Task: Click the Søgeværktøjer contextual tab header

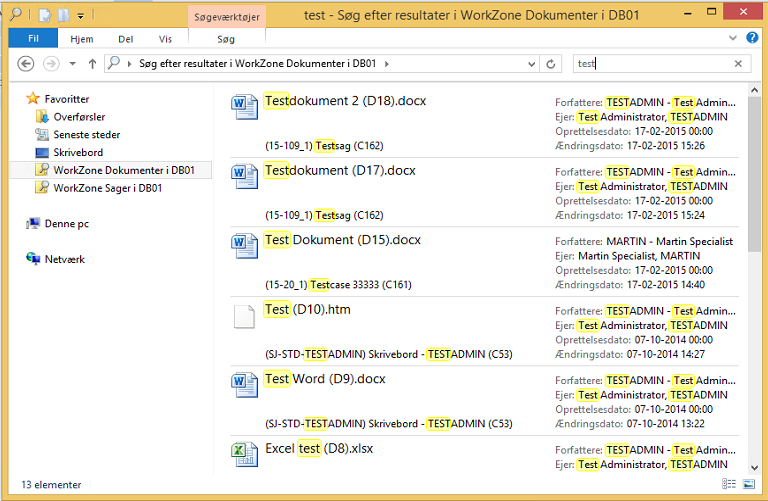Action: click(227, 17)
